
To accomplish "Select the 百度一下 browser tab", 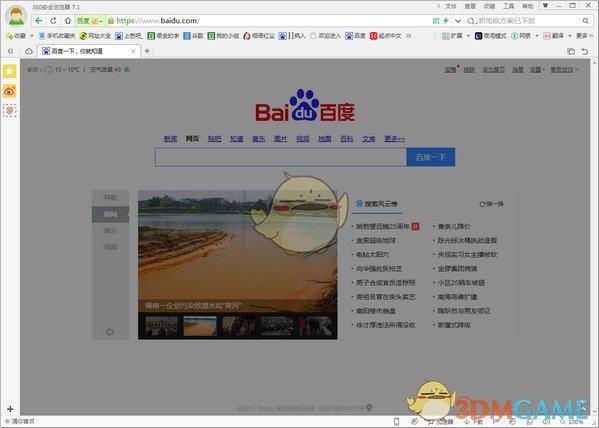I will click(89, 51).
